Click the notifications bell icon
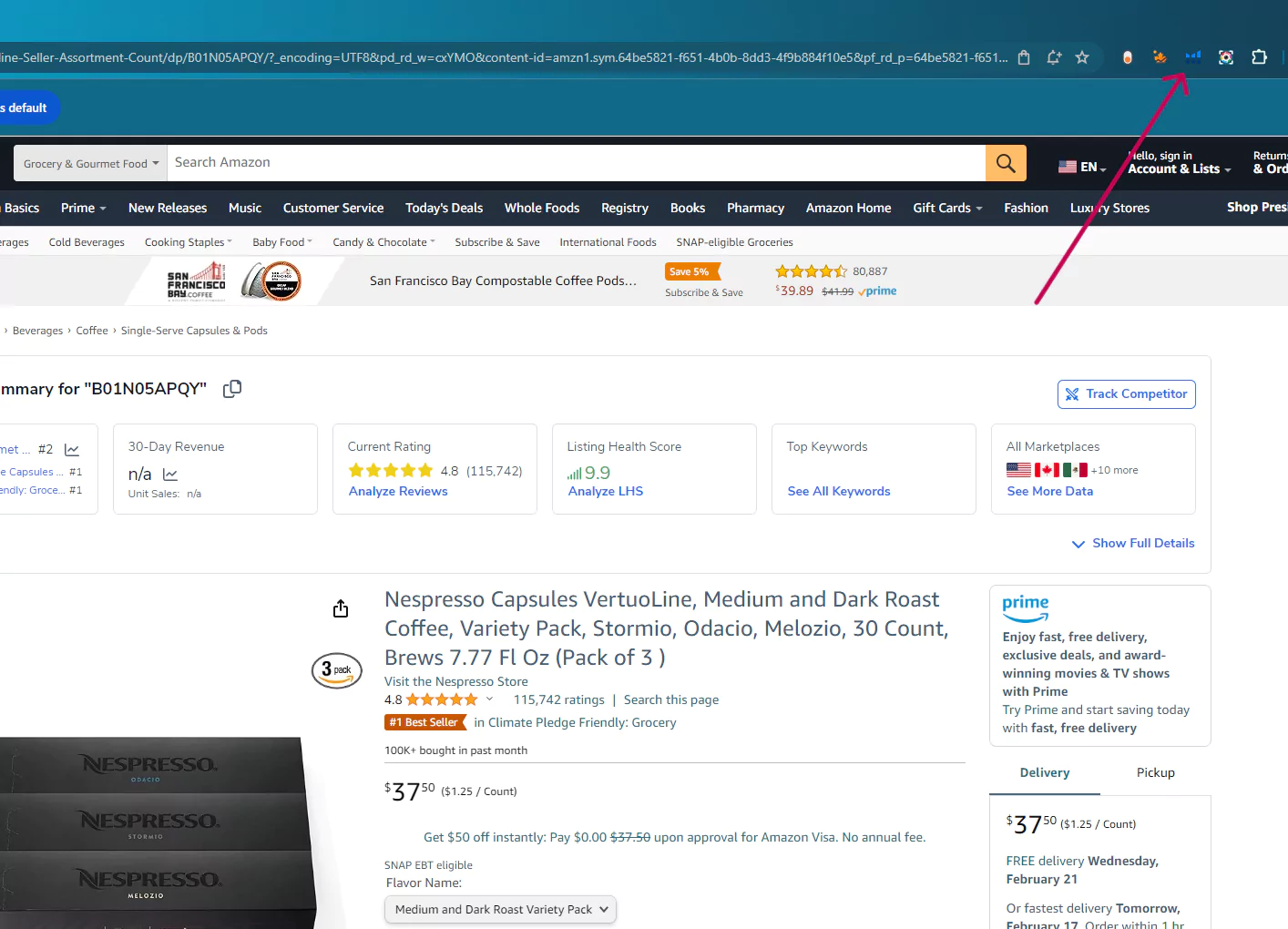This screenshot has height=929, width=1288. (1053, 56)
